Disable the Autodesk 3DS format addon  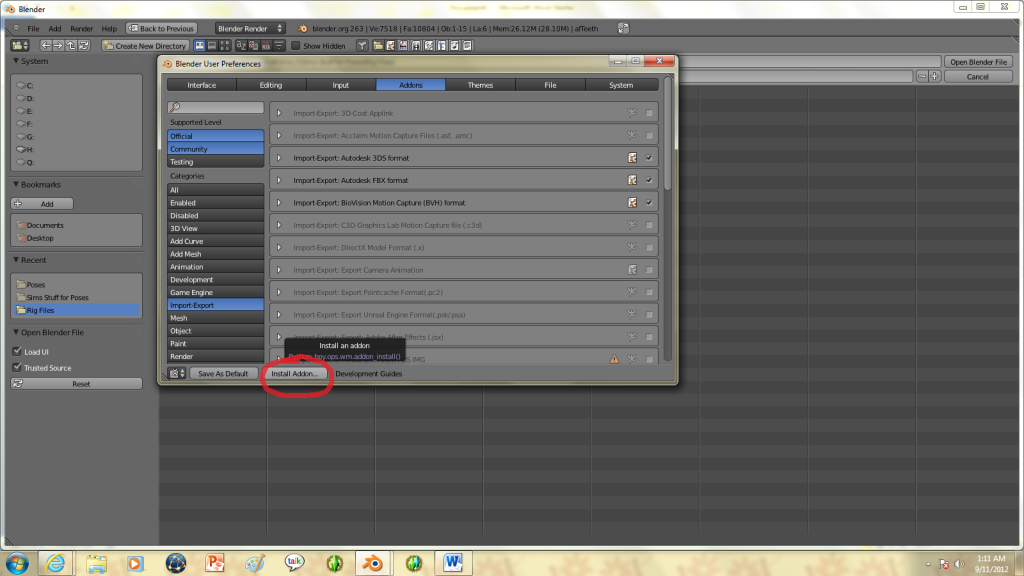[649, 157]
